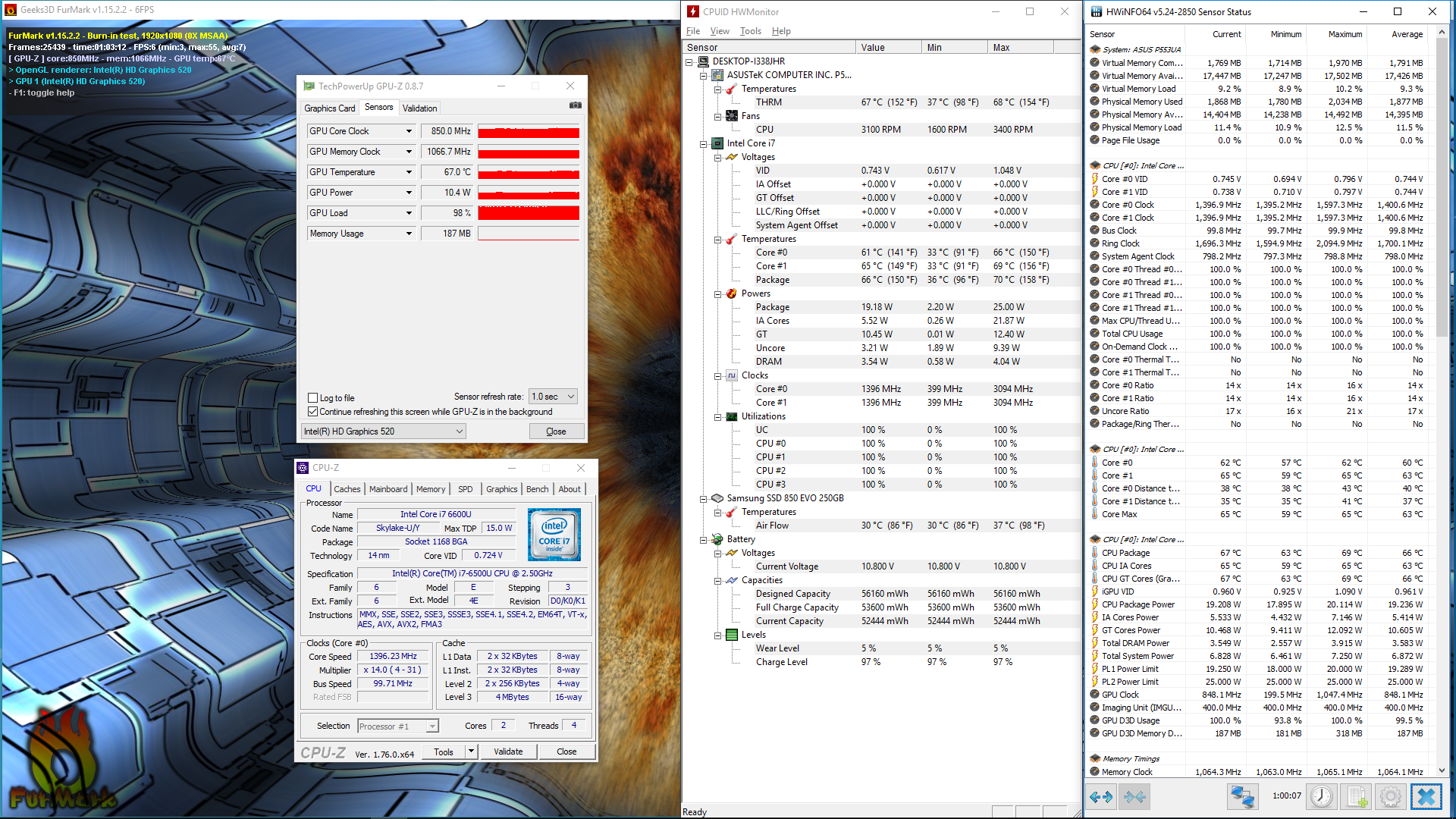This screenshot has width=1456, height=819.
Task: Open Tools menu in HWMonitor
Action: pos(750,31)
